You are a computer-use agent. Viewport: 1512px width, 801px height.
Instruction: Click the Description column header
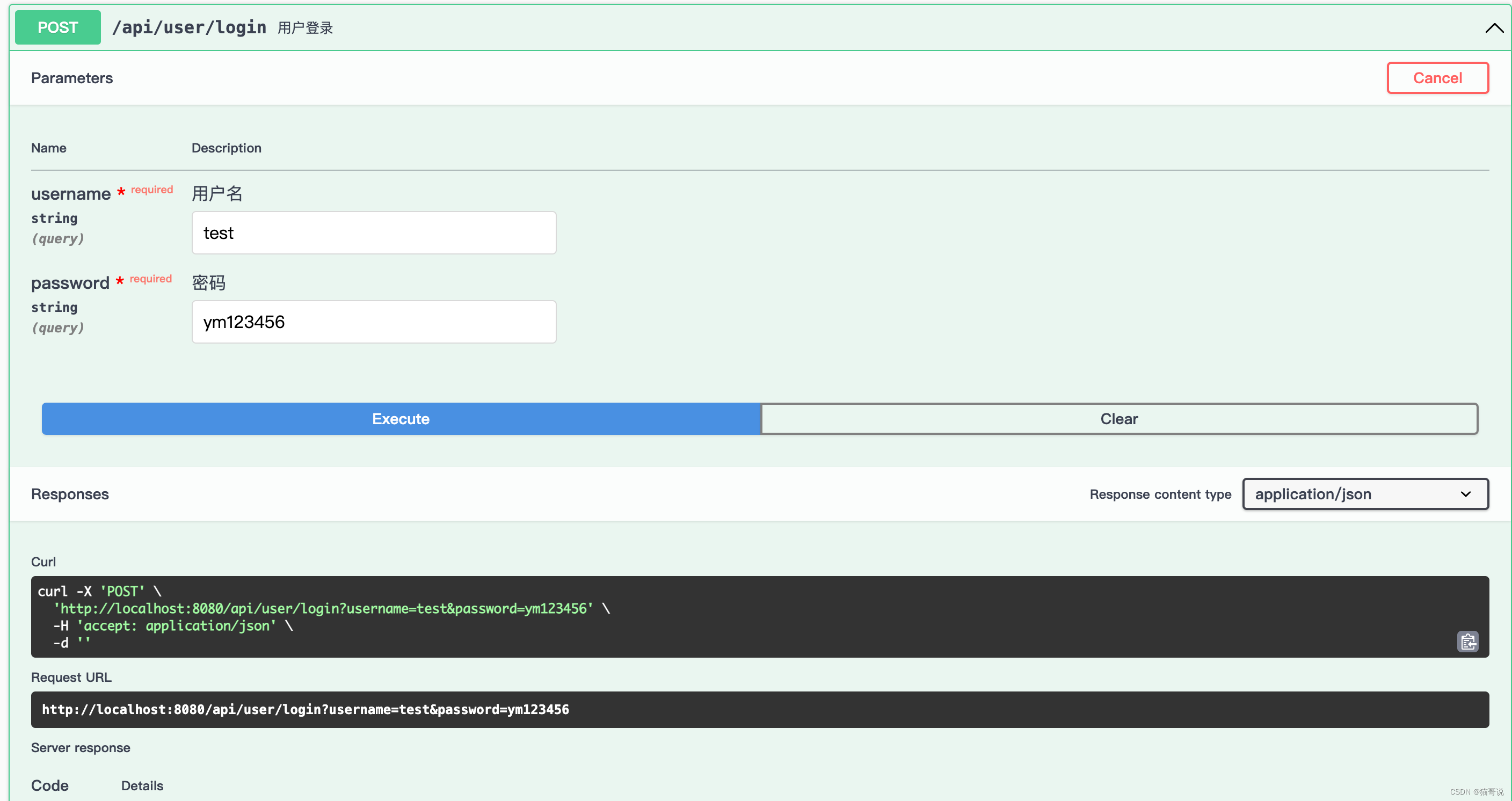coord(227,148)
